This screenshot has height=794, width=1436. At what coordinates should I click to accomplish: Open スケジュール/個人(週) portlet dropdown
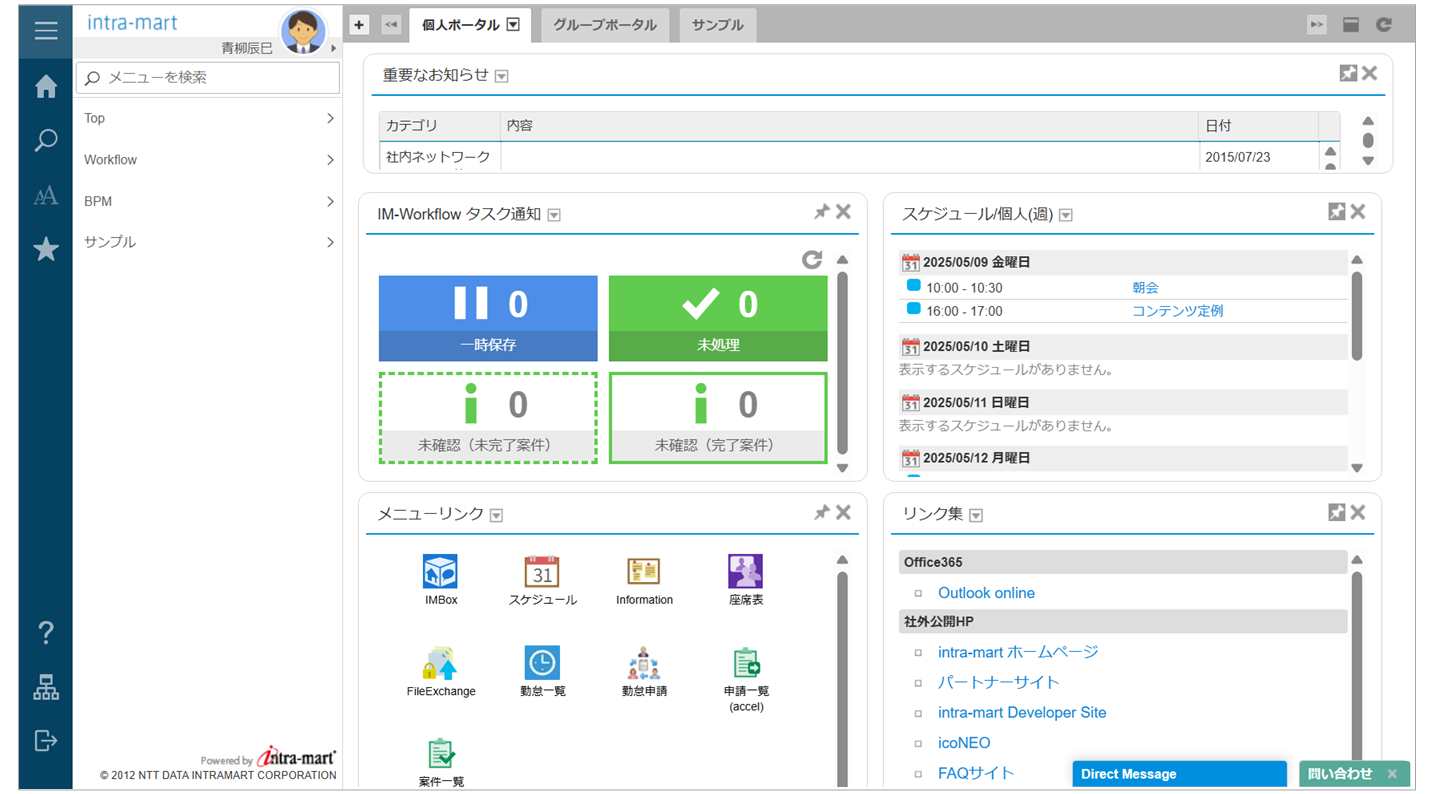(x=1066, y=215)
